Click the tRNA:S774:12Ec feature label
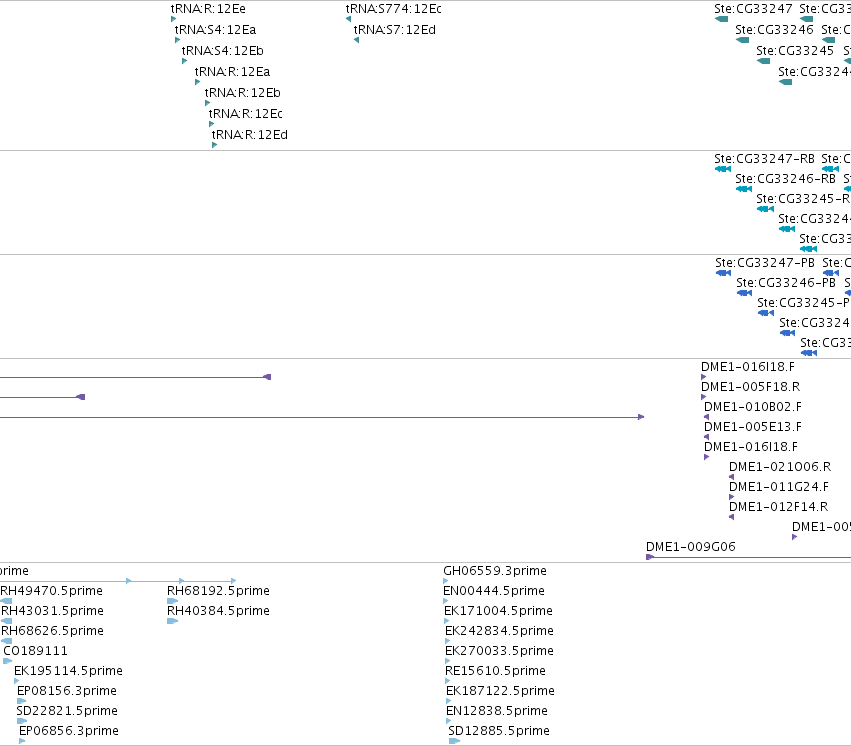The width and height of the screenshot is (851, 746). (x=393, y=9)
